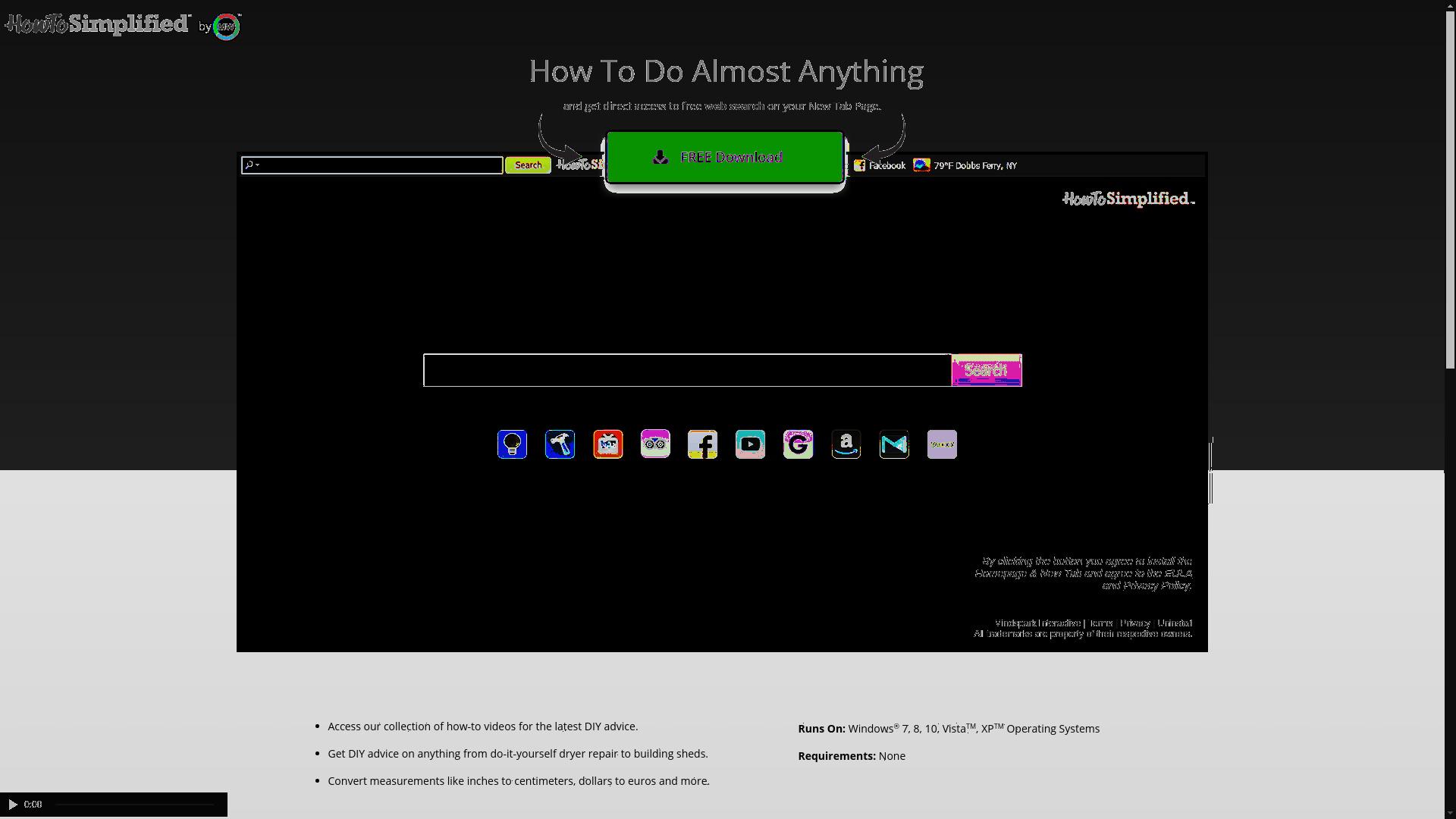Click the 'Requirements: None' text
Image resolution: width=1456 pixels, height=819 pixels.
852,756
